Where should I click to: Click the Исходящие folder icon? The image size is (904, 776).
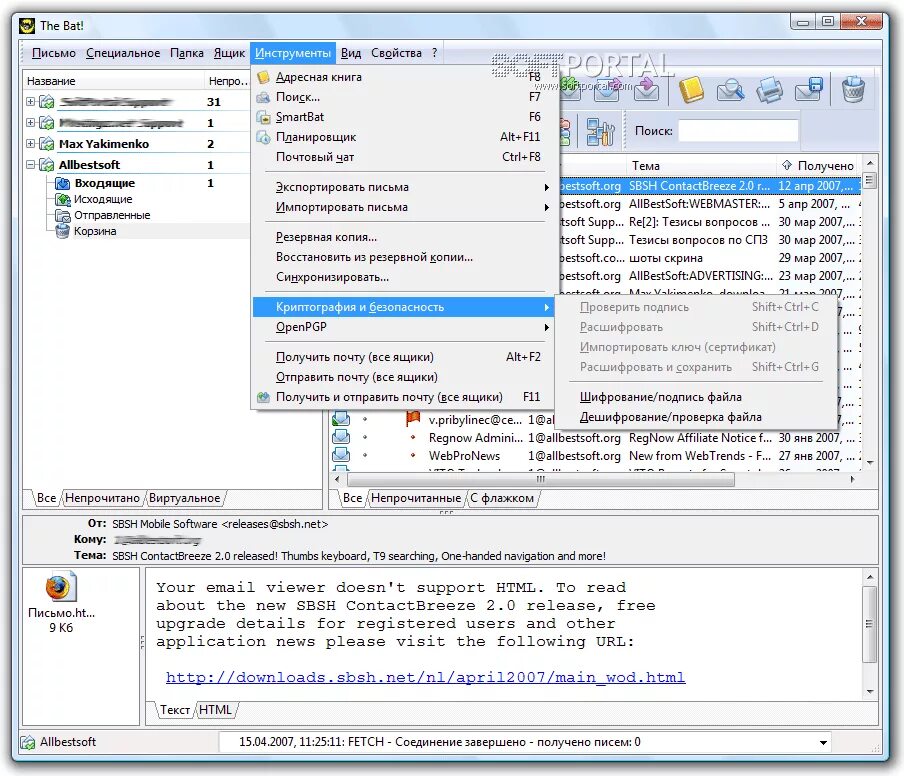(62, 199)
